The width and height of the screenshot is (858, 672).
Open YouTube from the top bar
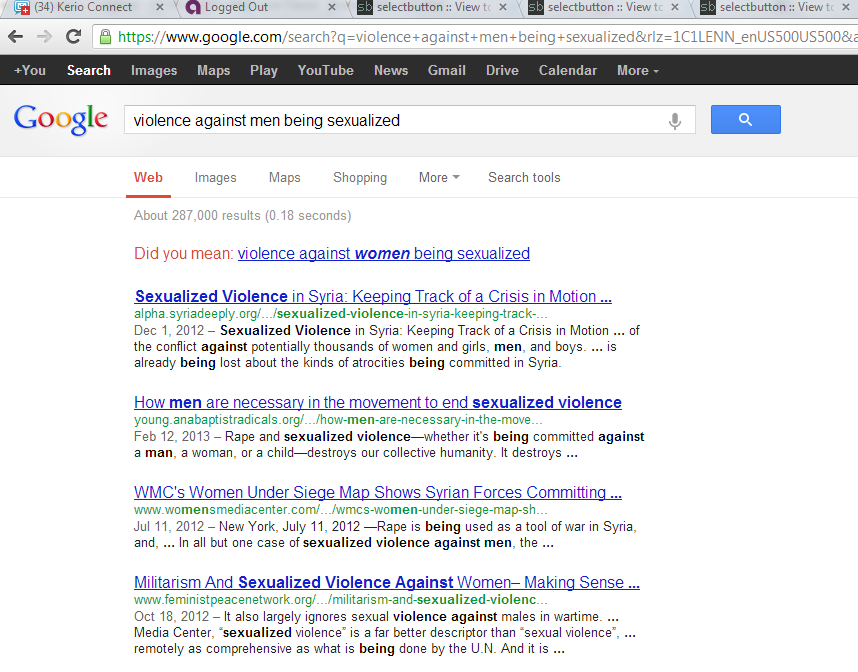point(325,70)
